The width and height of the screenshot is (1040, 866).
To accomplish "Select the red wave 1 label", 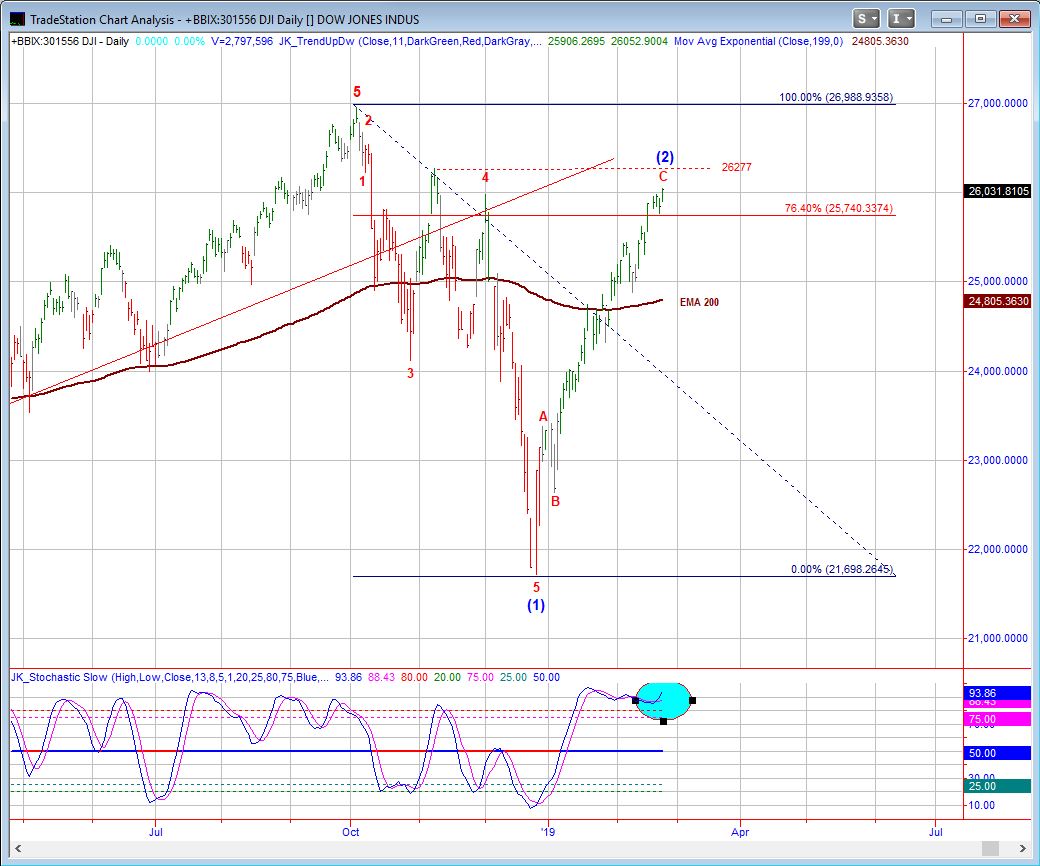I will point(362,180).
